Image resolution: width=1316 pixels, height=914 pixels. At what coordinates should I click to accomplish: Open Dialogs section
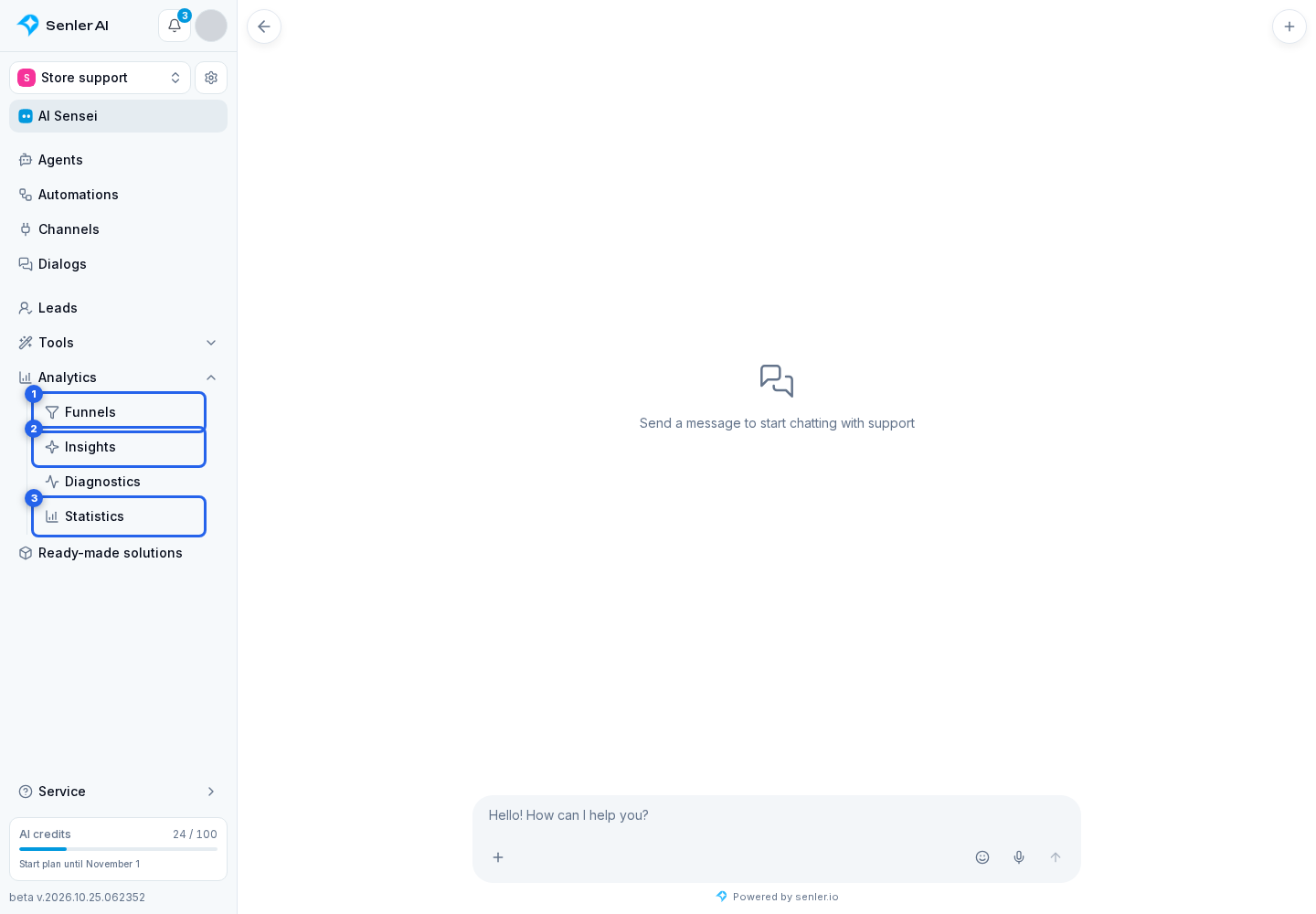pos(118,264)
